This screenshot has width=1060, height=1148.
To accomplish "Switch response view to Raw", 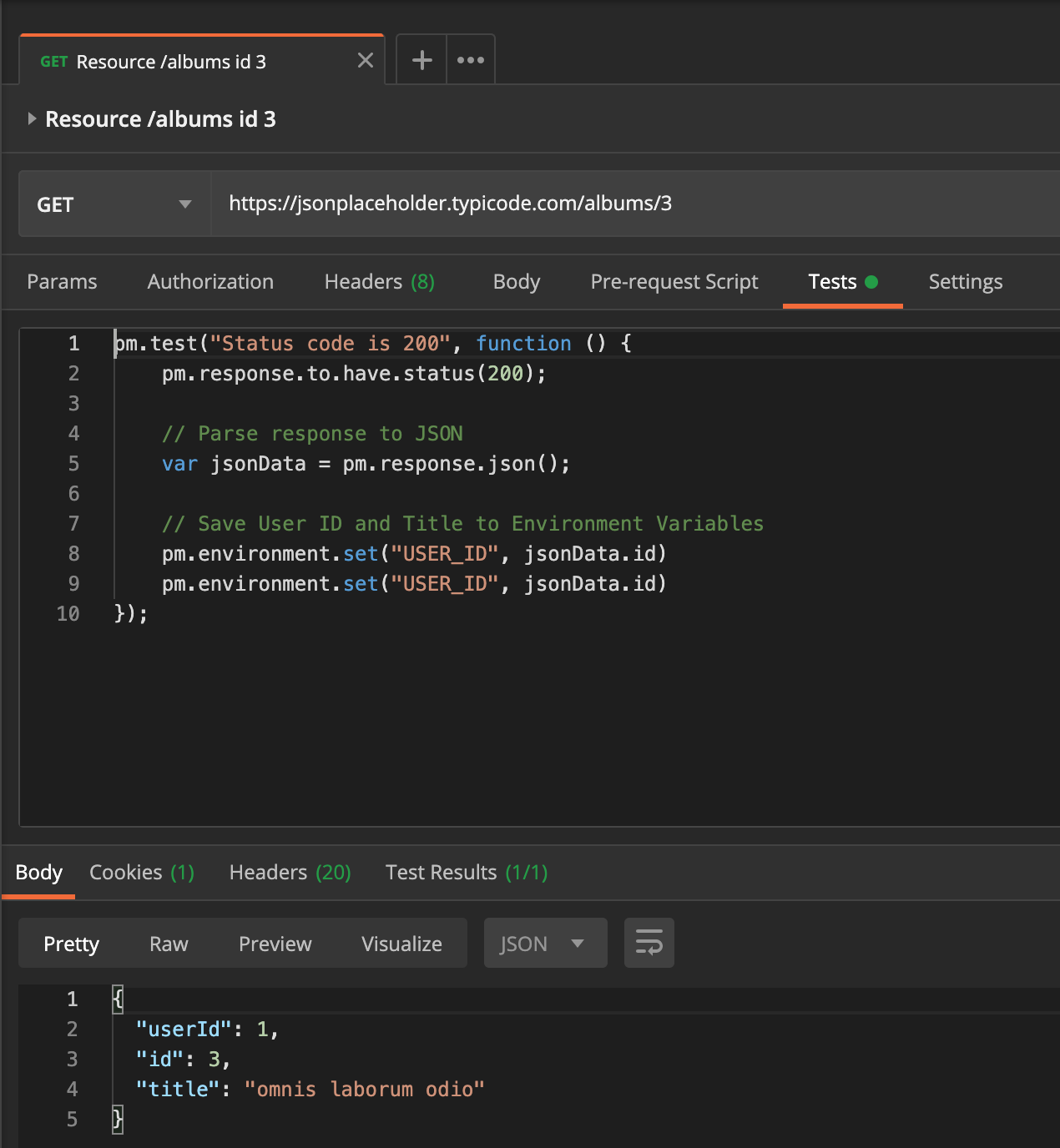I will pos(169,943).
